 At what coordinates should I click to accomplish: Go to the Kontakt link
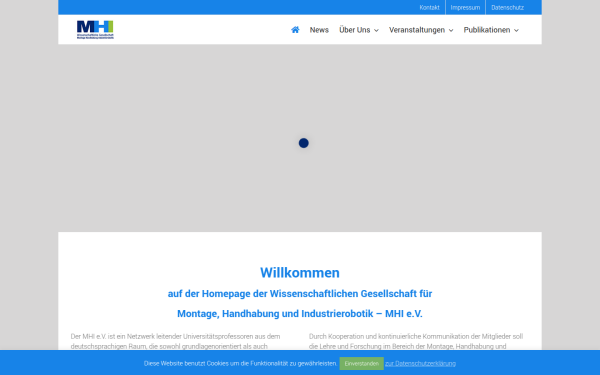pyautogui.click(x=429, y=7)
